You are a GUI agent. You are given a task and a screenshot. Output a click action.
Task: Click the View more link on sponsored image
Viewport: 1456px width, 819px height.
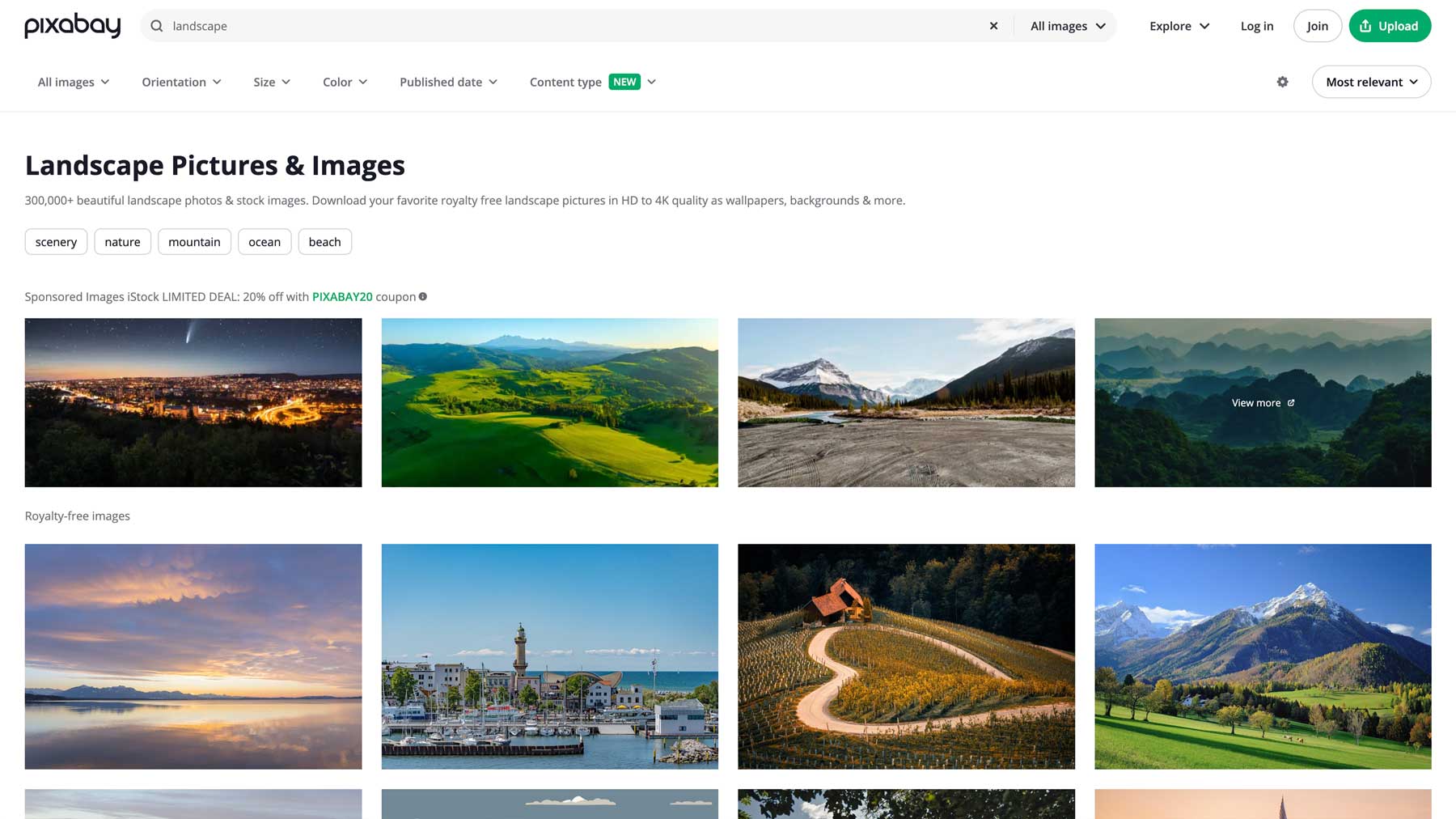pyautogui.click(x=1263, y=403)
